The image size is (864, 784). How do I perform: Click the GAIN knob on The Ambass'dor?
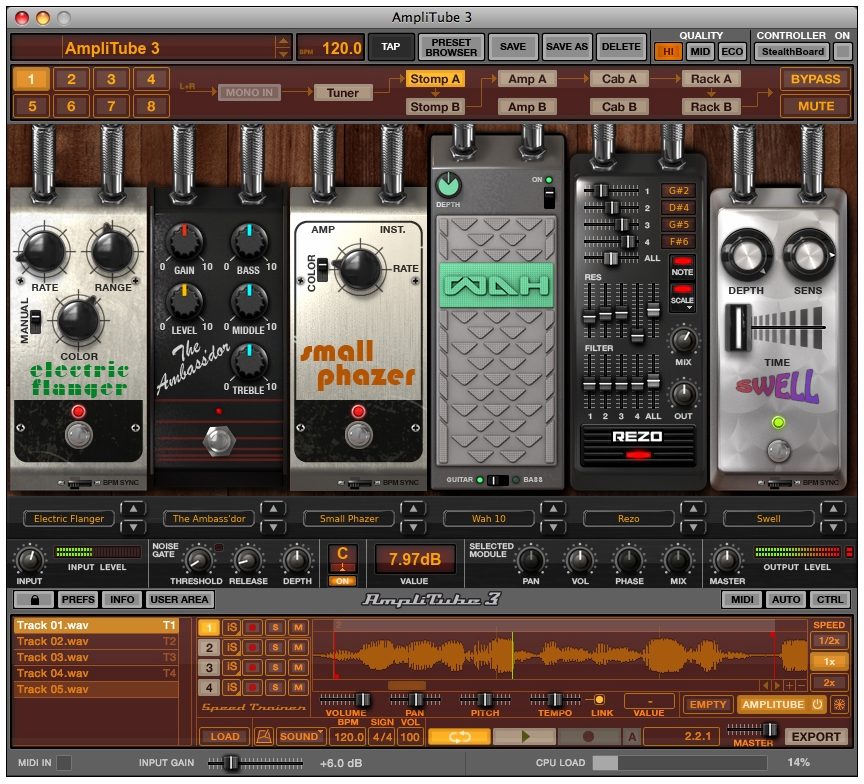pos(185,242)
